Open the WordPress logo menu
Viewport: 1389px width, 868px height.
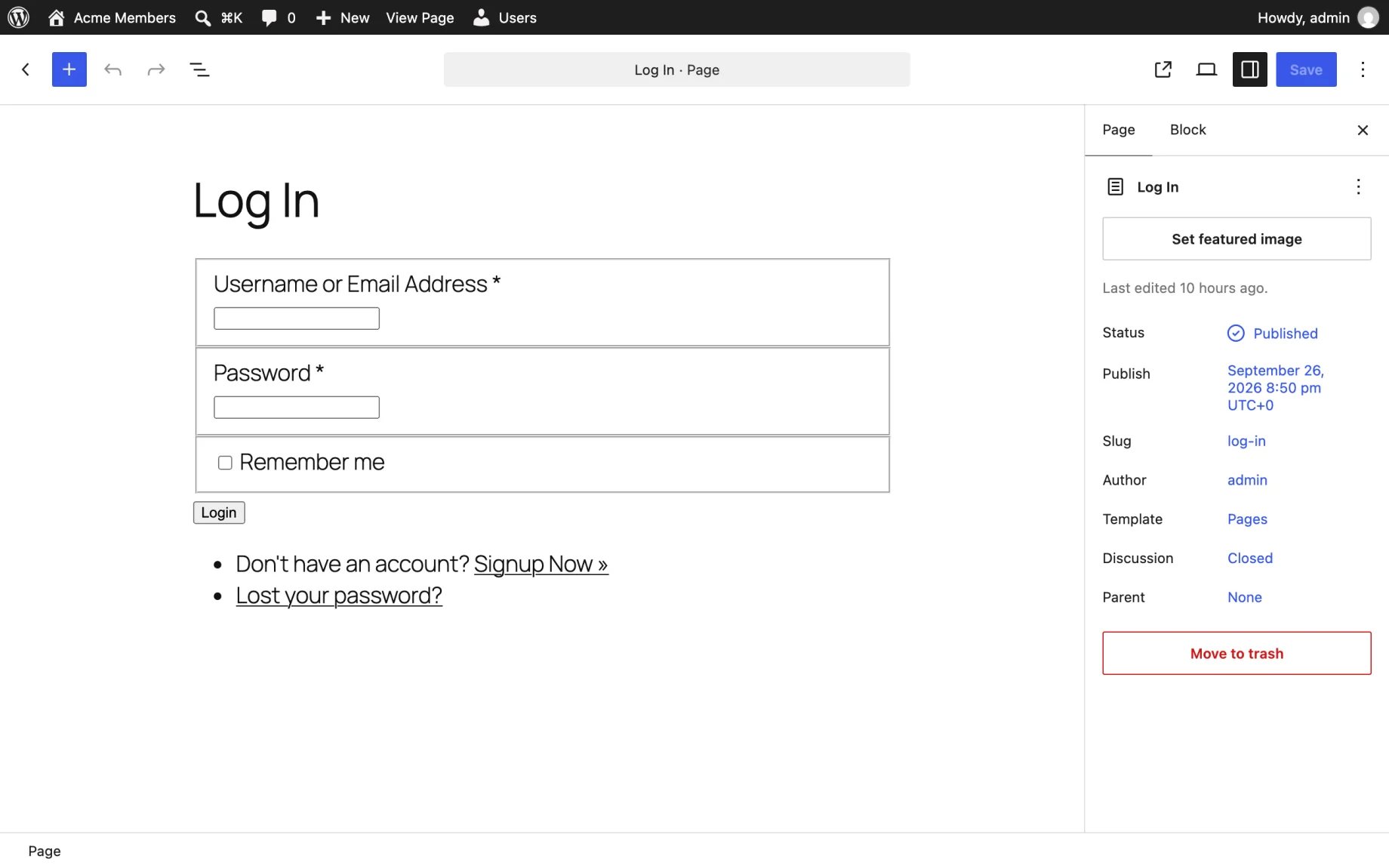[18, 17]
